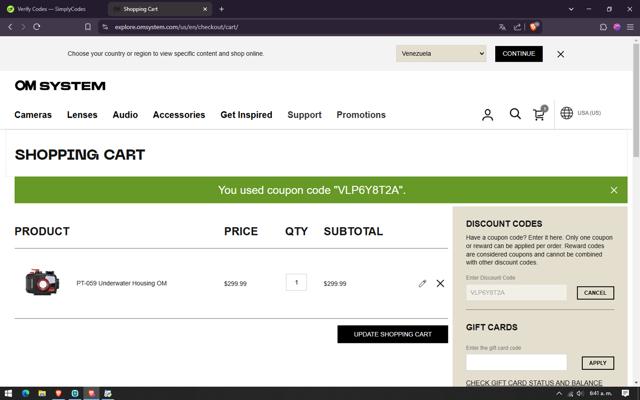This screenshot has height=400, width=640.
Task: Close the country selection banner
Action: (560, 54)
